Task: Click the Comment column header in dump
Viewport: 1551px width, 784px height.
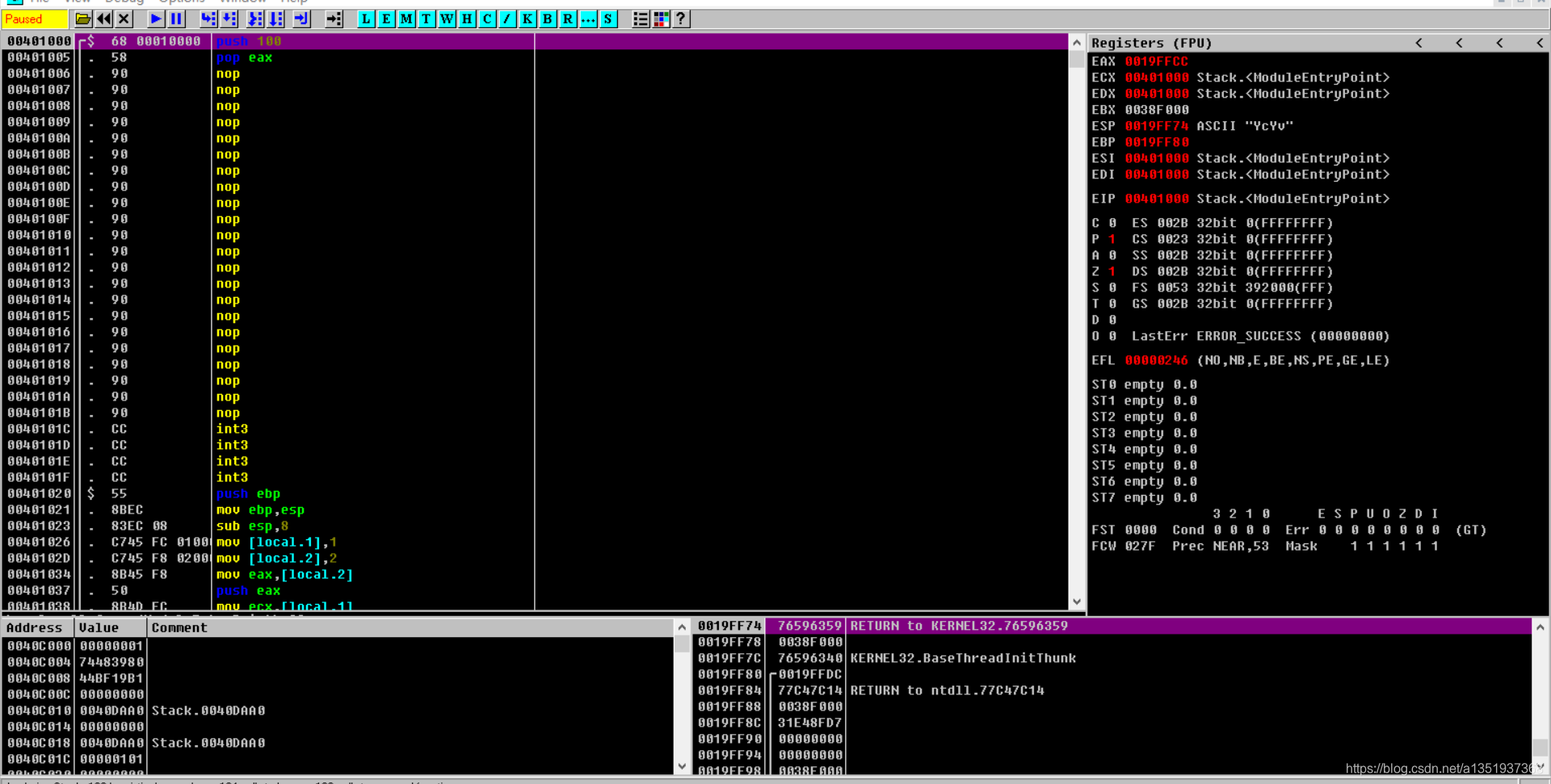Action: (410, 627)
